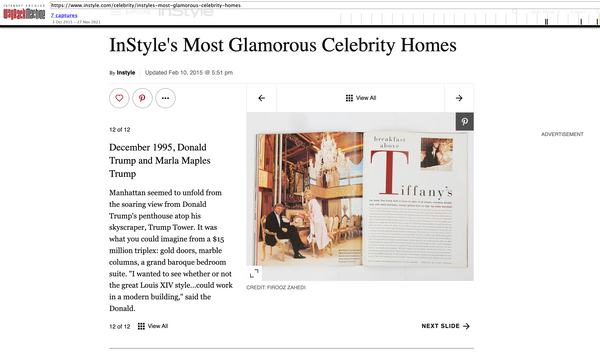
Task: Open the hamburger menu in site header
Action: [116, 12]
